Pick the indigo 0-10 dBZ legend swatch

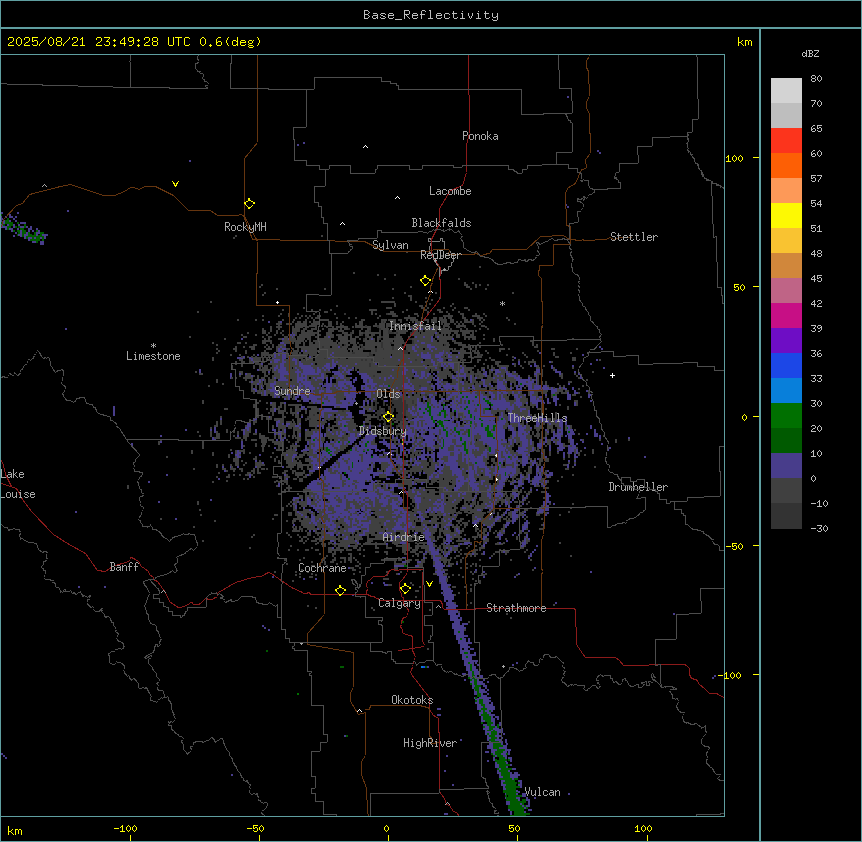pyautogui.click(x=786, y=466)
